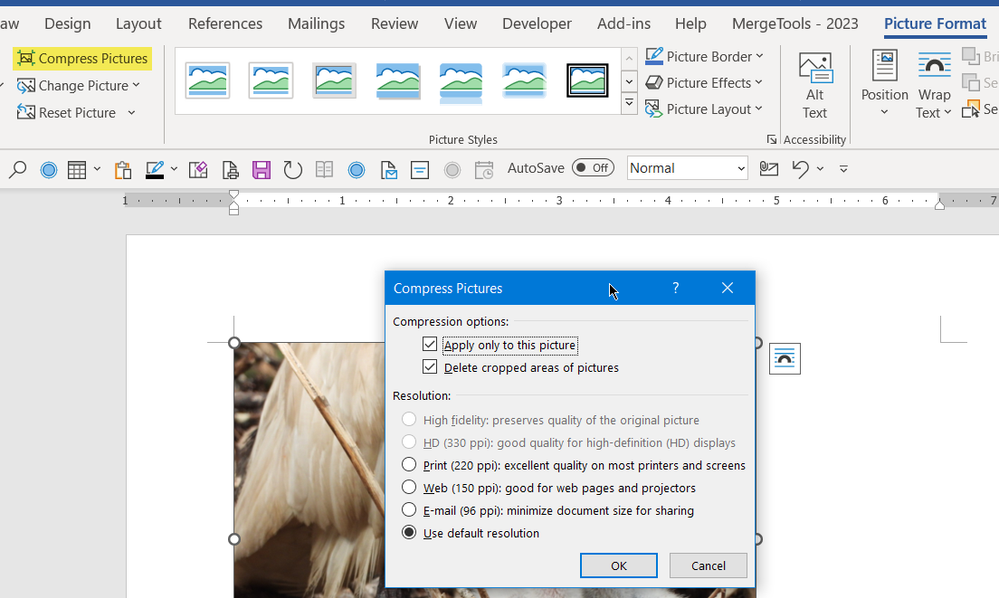
Task: Open the References tab
Action: coord(225,24)
